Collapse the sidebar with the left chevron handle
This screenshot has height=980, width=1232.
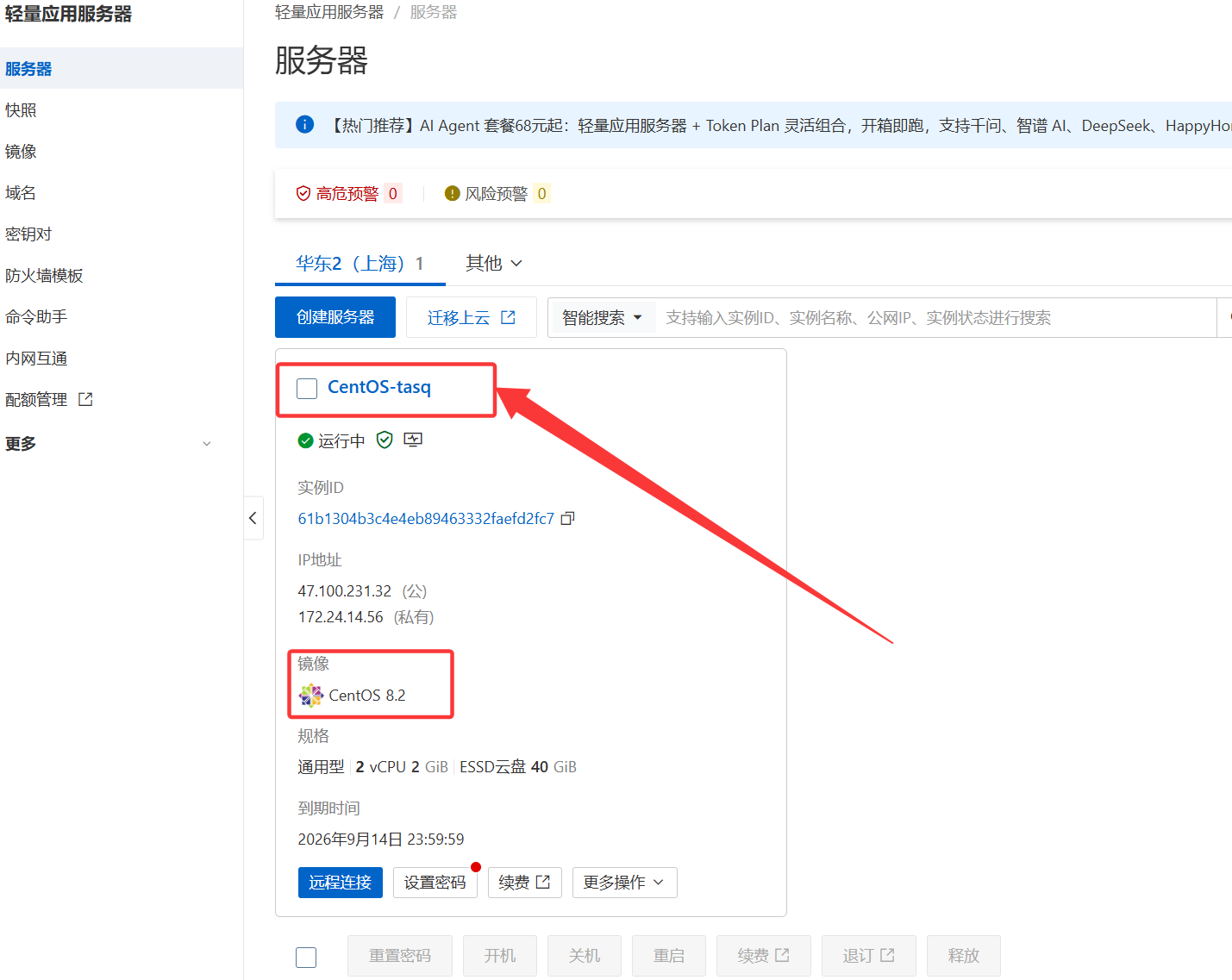click(253, 518)
